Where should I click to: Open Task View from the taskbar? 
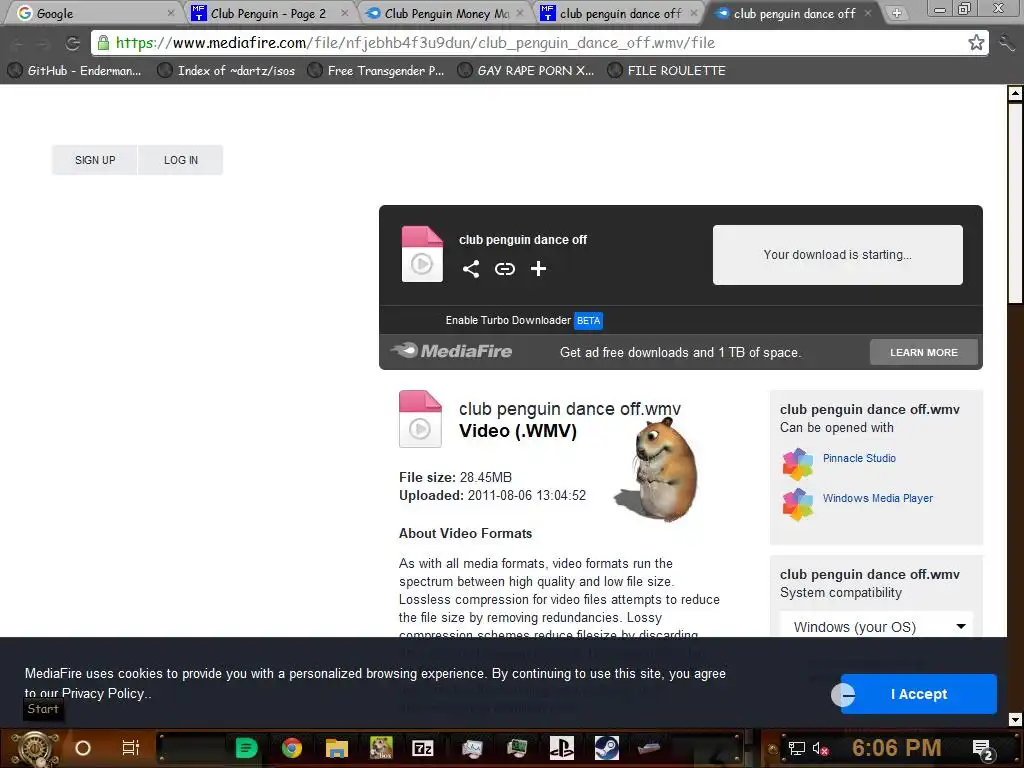131,748
